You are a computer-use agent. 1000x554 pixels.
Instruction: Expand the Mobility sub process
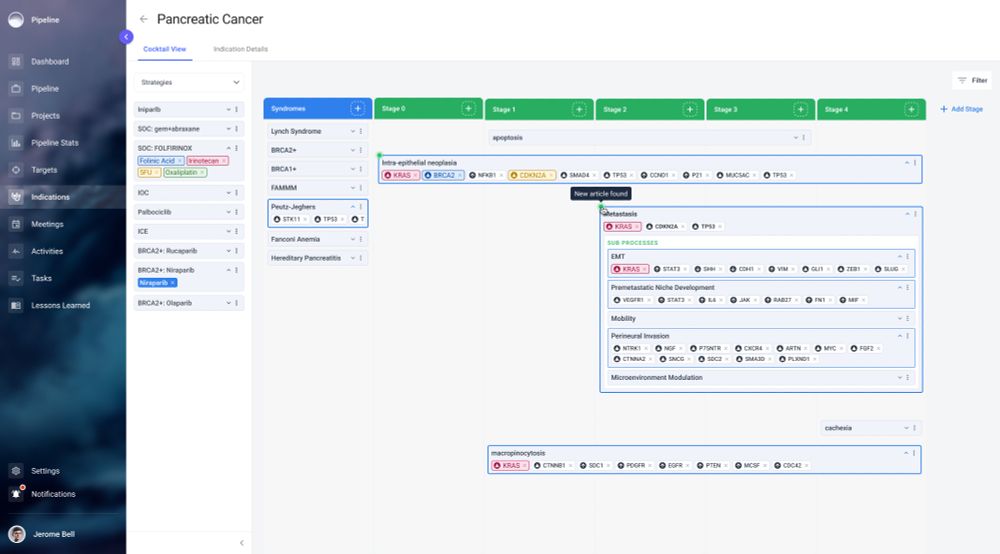(900, 319)
